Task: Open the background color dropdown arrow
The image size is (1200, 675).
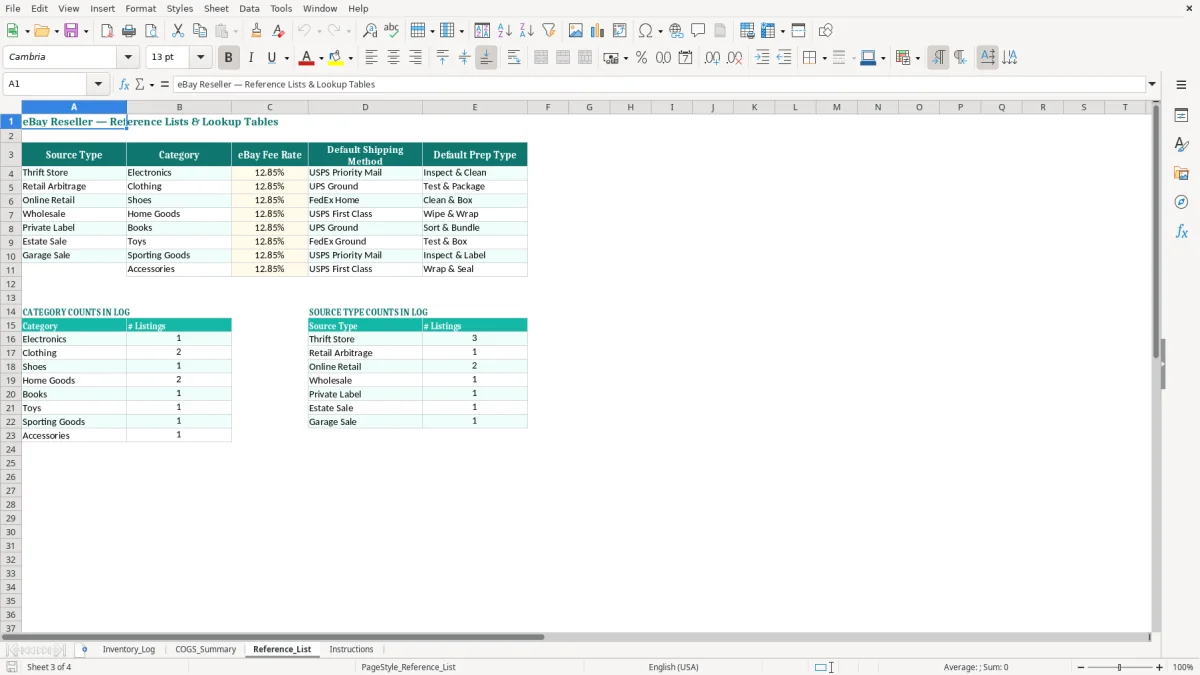Action: point(350,58)
